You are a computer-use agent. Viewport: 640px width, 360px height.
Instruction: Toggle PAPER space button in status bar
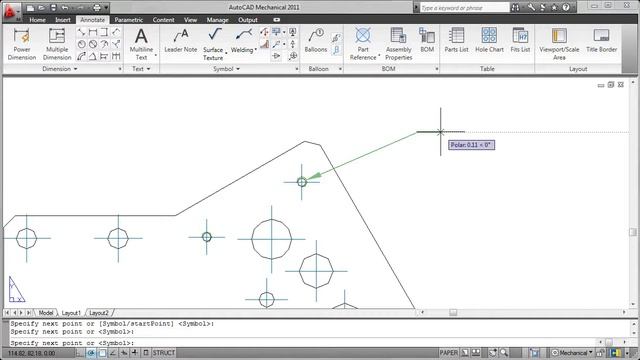click(x=448, y=353)
